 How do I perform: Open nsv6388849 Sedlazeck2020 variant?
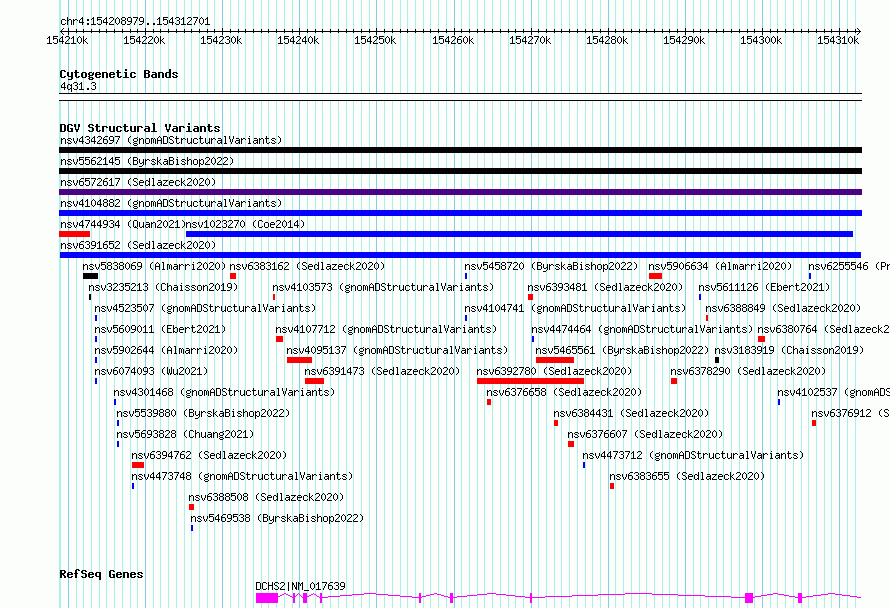click(x=783, y=308)
